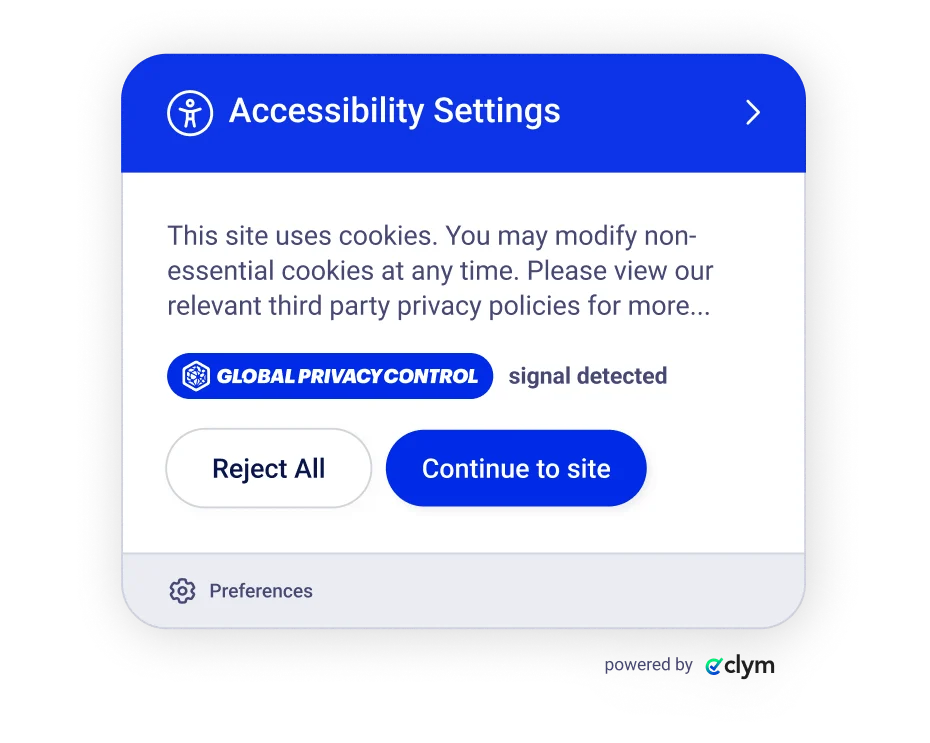Click the accessibility person icon in the header
The width and height of the screenshot is (930, 743).
(189, 112)
